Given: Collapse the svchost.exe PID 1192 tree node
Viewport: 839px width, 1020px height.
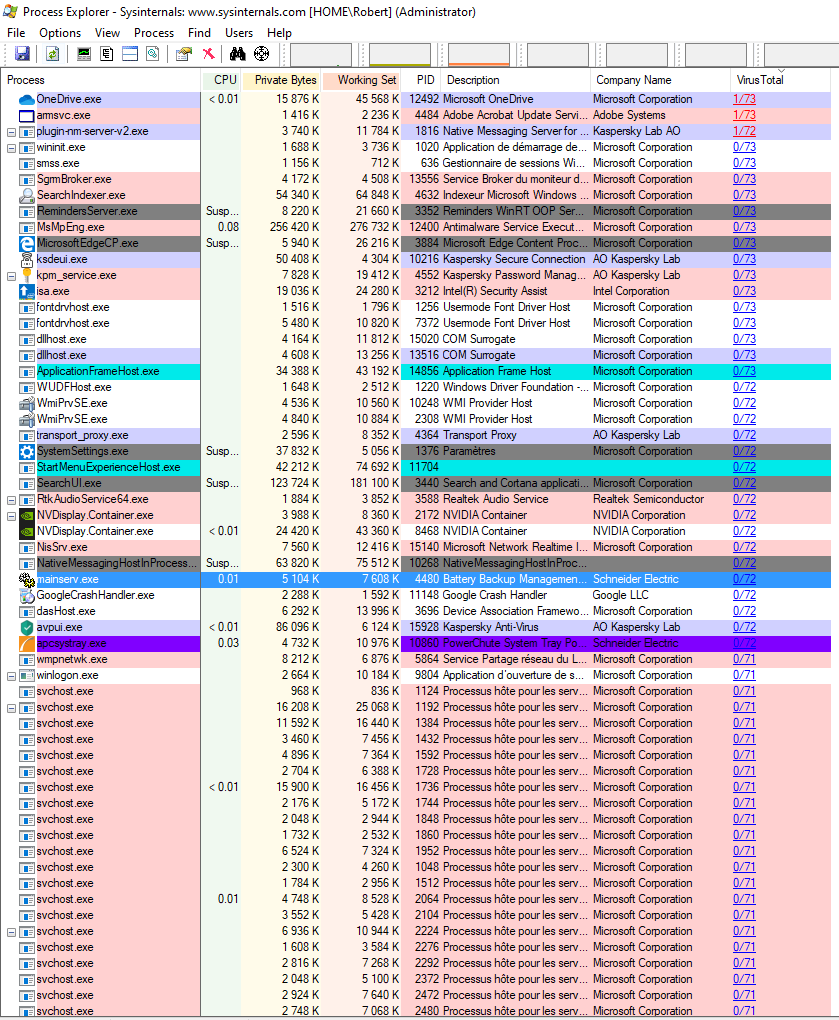Looking at the screenshot, I should pos(11,708).
